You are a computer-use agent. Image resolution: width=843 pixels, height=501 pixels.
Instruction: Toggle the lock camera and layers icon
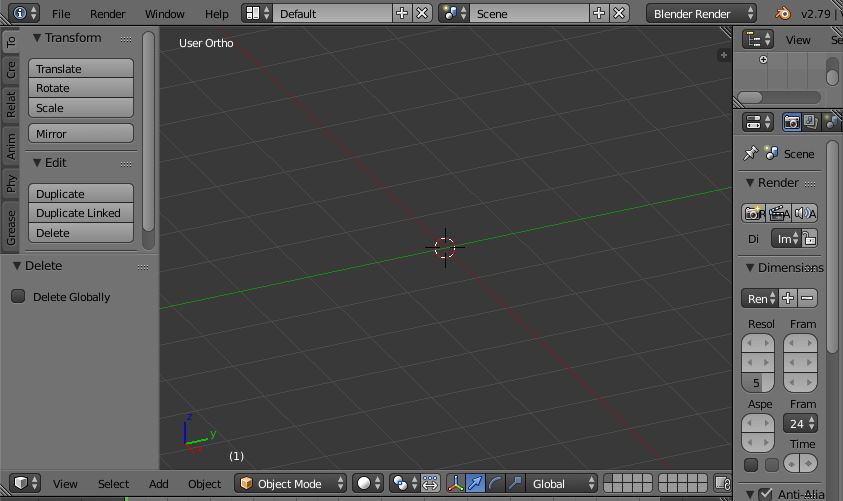723,483
